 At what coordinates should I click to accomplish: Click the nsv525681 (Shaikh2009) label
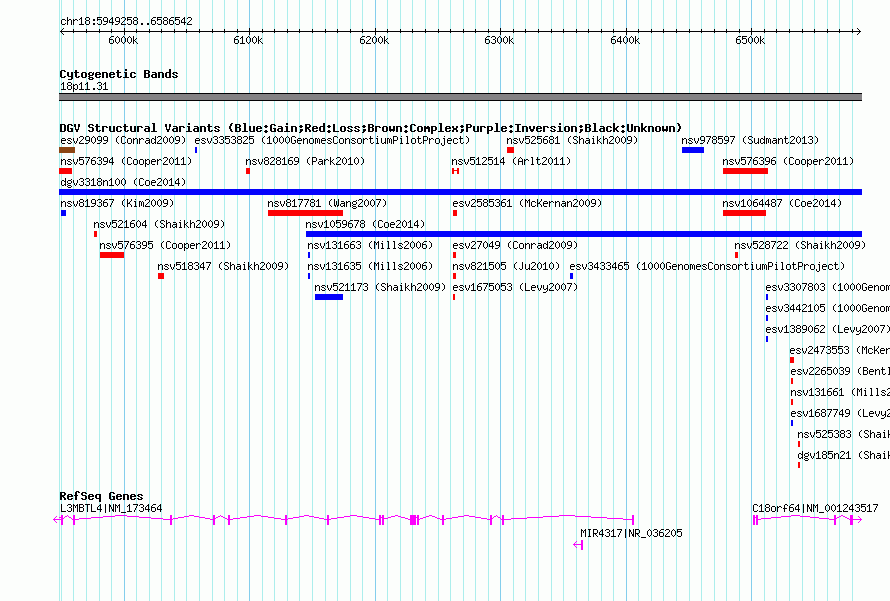(x=572, y=140)
